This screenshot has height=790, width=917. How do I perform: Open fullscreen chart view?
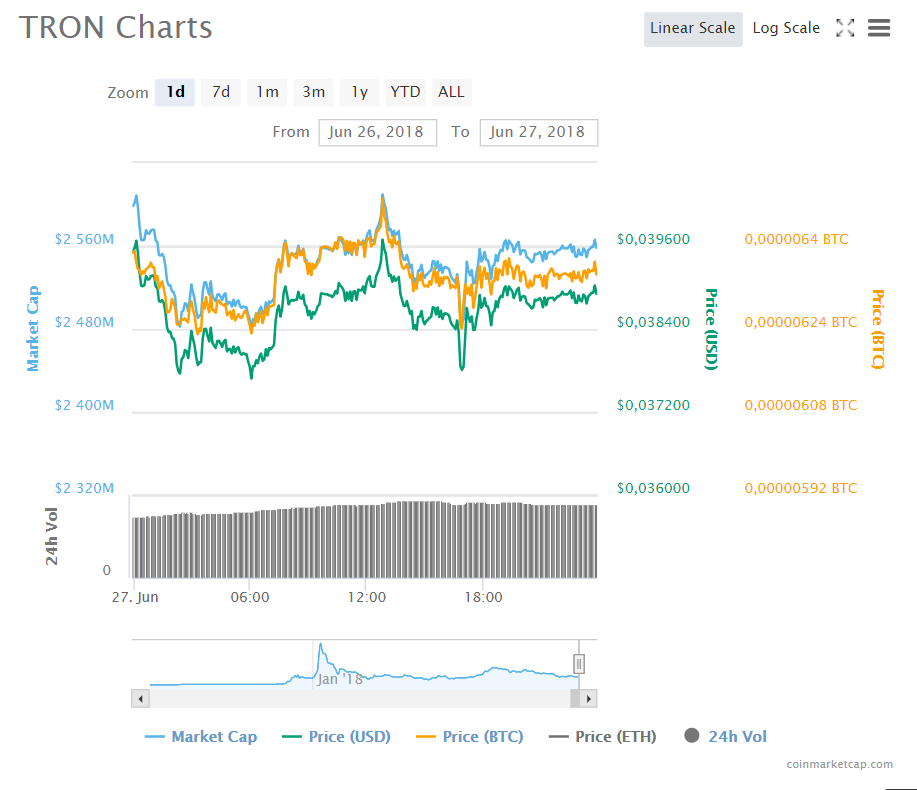pyautogui.click(x=845, y=28)
